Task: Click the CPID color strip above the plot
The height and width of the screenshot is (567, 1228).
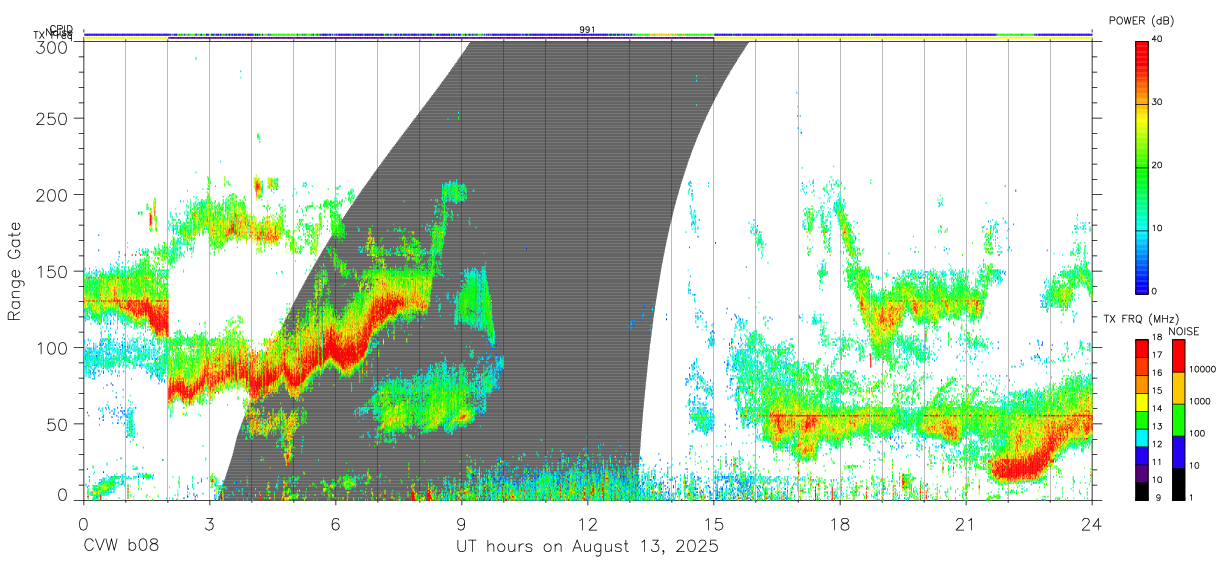Action: pos(588,34)
